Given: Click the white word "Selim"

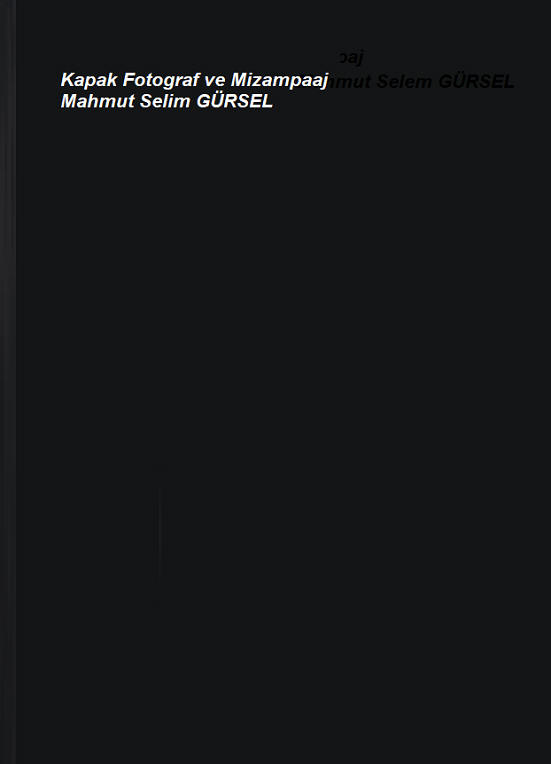Looking at the screenshot, I should [x=165, y=101].
